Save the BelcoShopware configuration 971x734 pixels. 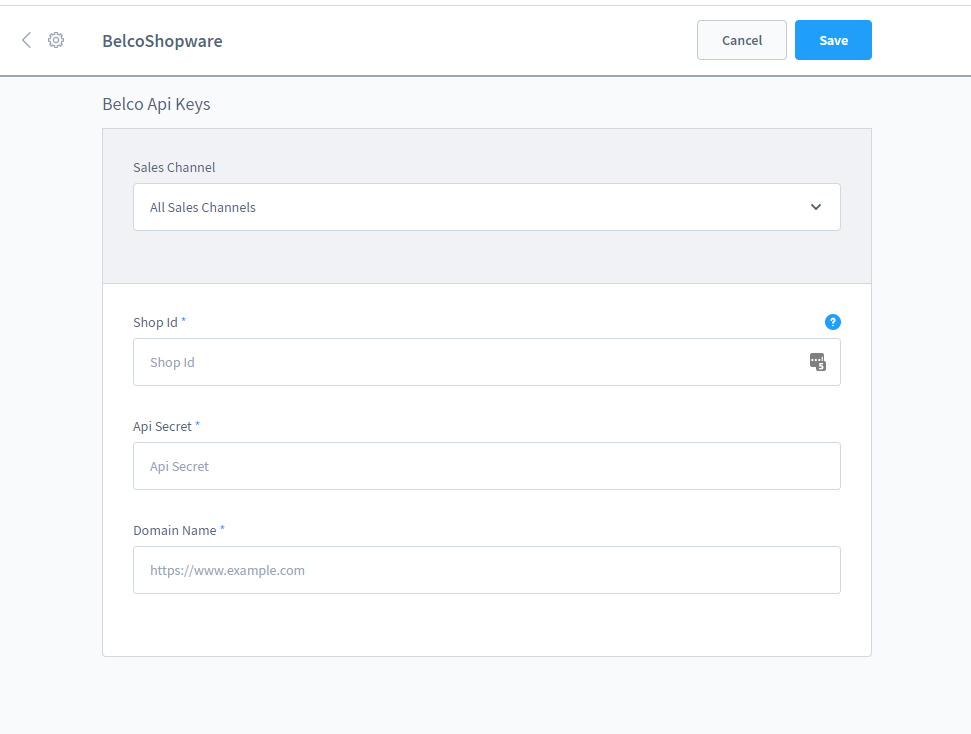click(833, 40)
